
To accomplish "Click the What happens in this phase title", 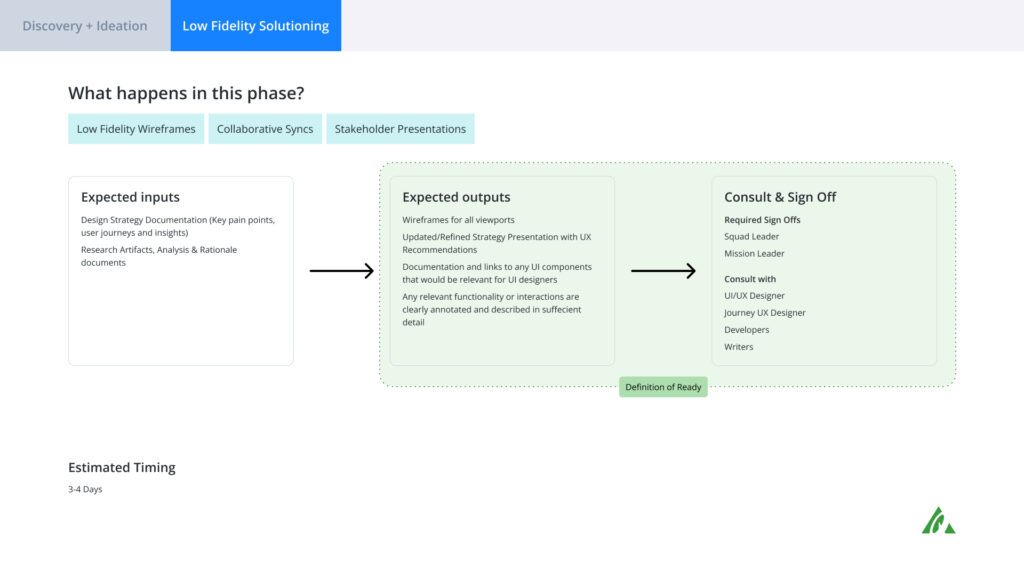I will (x=186, y=93).
